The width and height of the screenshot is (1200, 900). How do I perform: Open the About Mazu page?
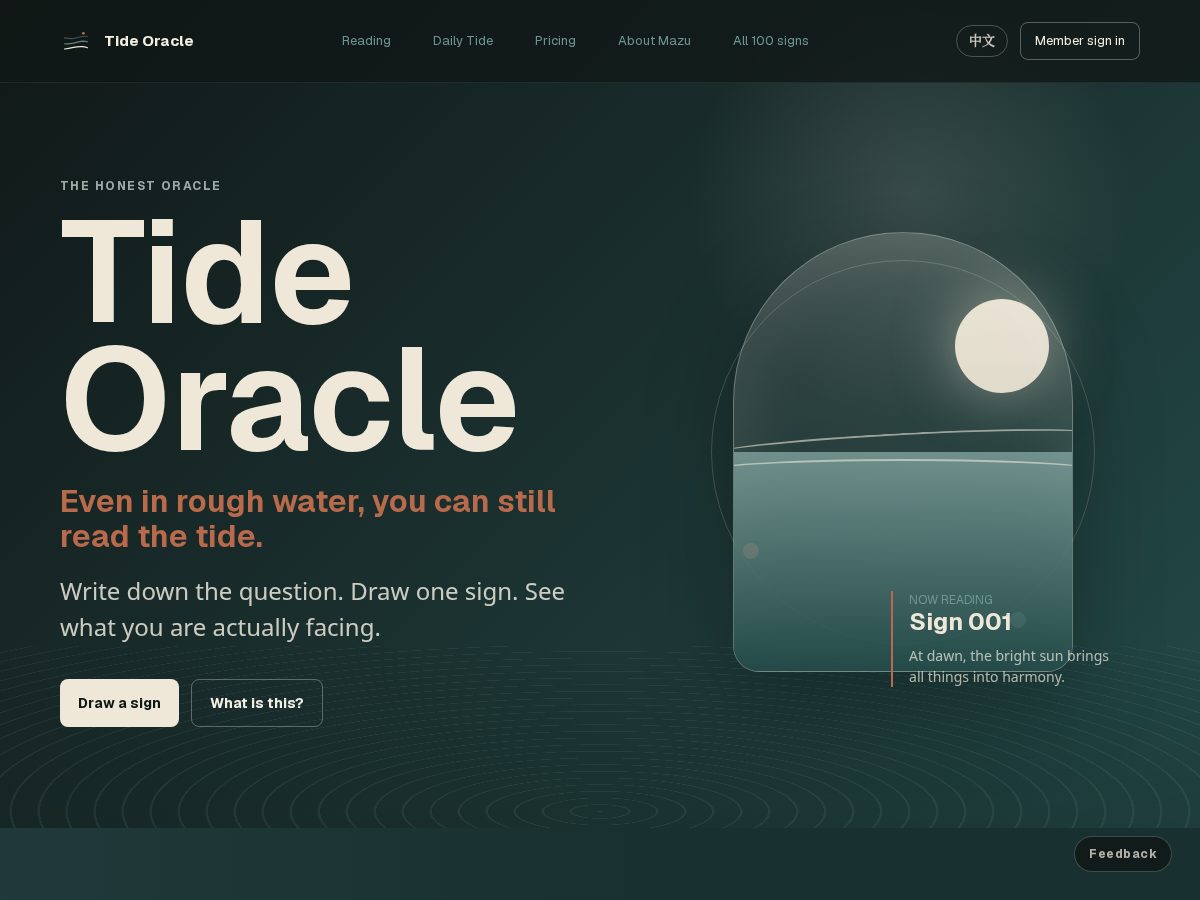pyautogui.click(x=654, y=41)
